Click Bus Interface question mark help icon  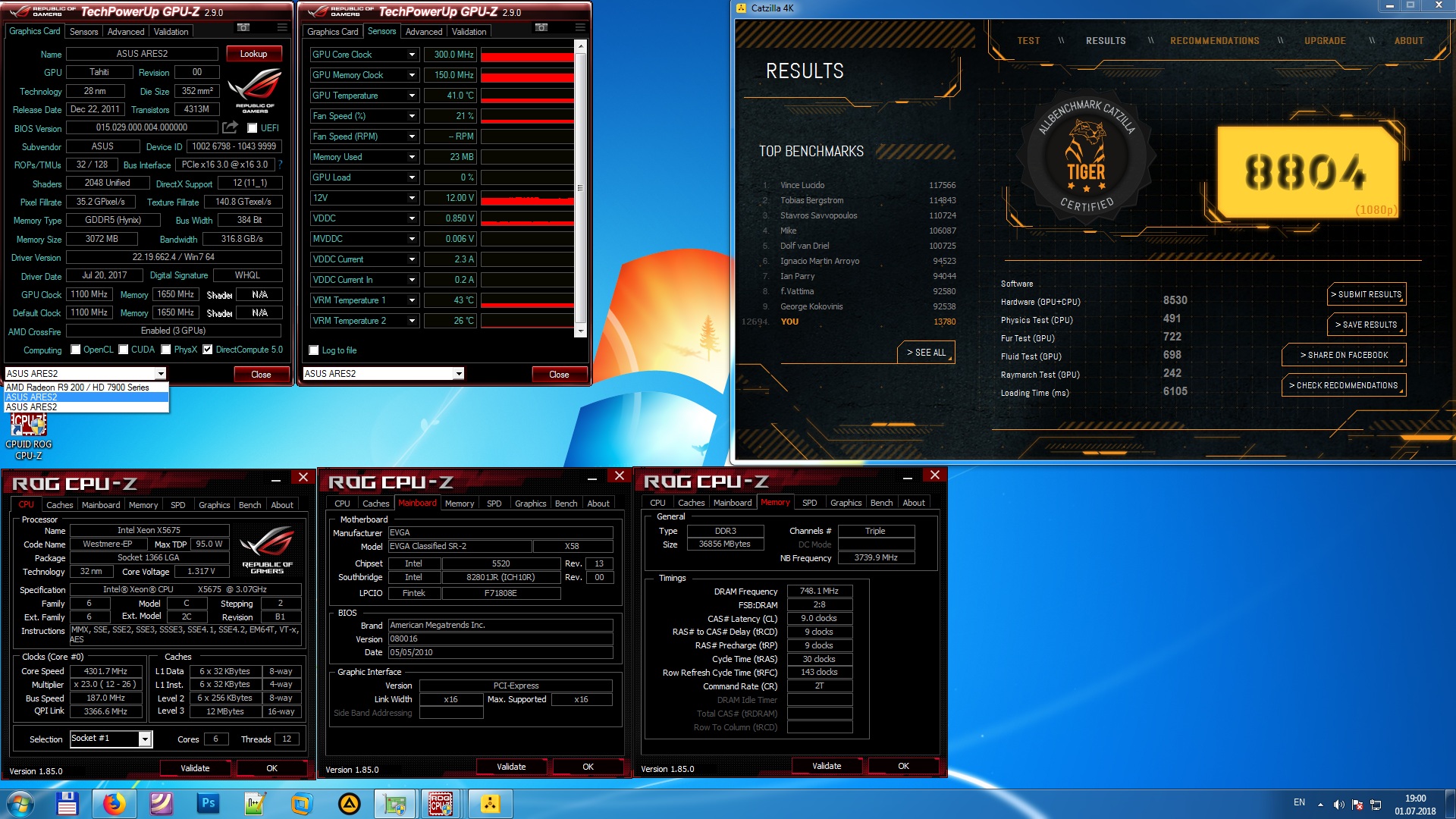(x=281, y=165)
